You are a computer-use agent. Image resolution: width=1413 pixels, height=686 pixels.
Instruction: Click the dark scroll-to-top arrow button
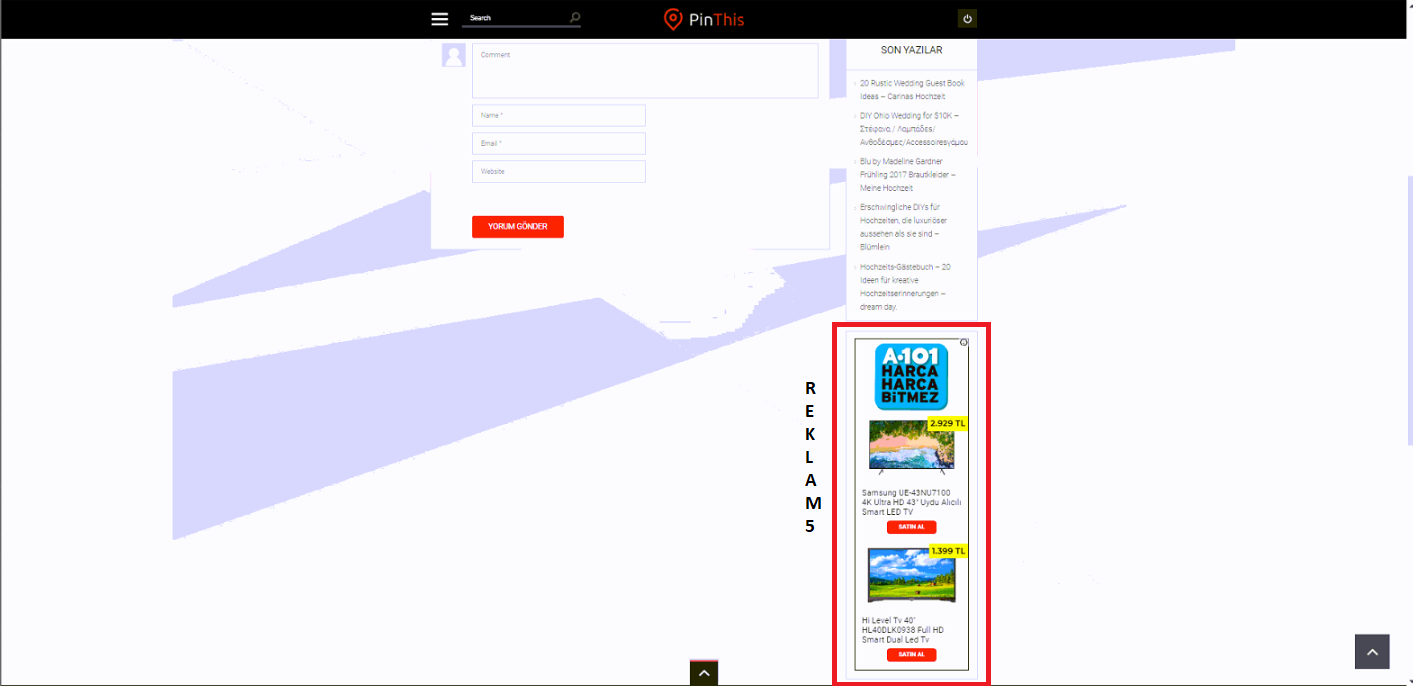pyautogui.click(x=1372, y=652)
